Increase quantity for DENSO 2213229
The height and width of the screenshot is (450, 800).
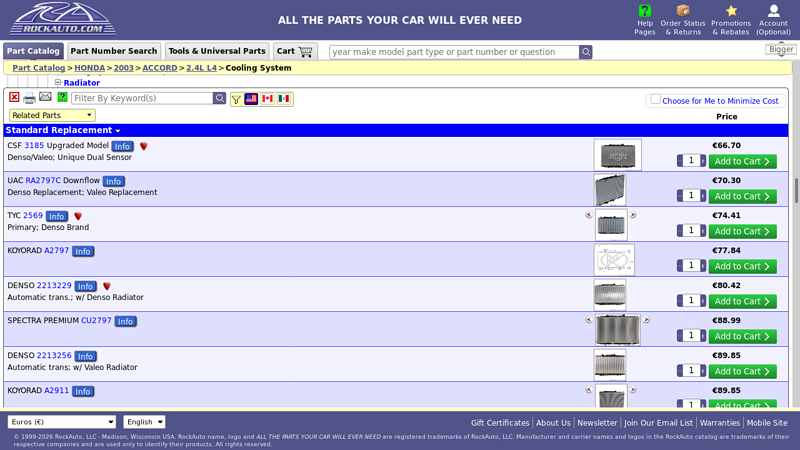[703, 301]
